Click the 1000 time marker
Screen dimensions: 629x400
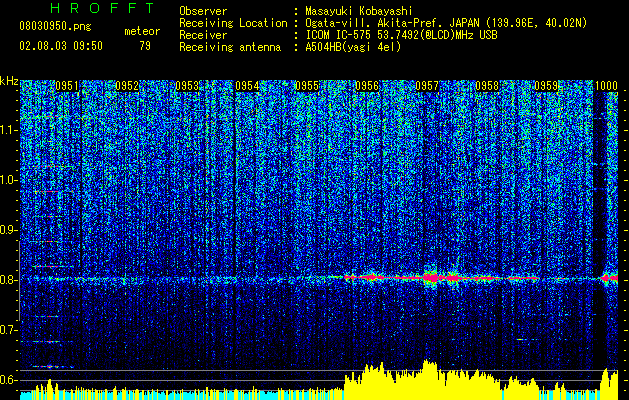tap(606, 86)
